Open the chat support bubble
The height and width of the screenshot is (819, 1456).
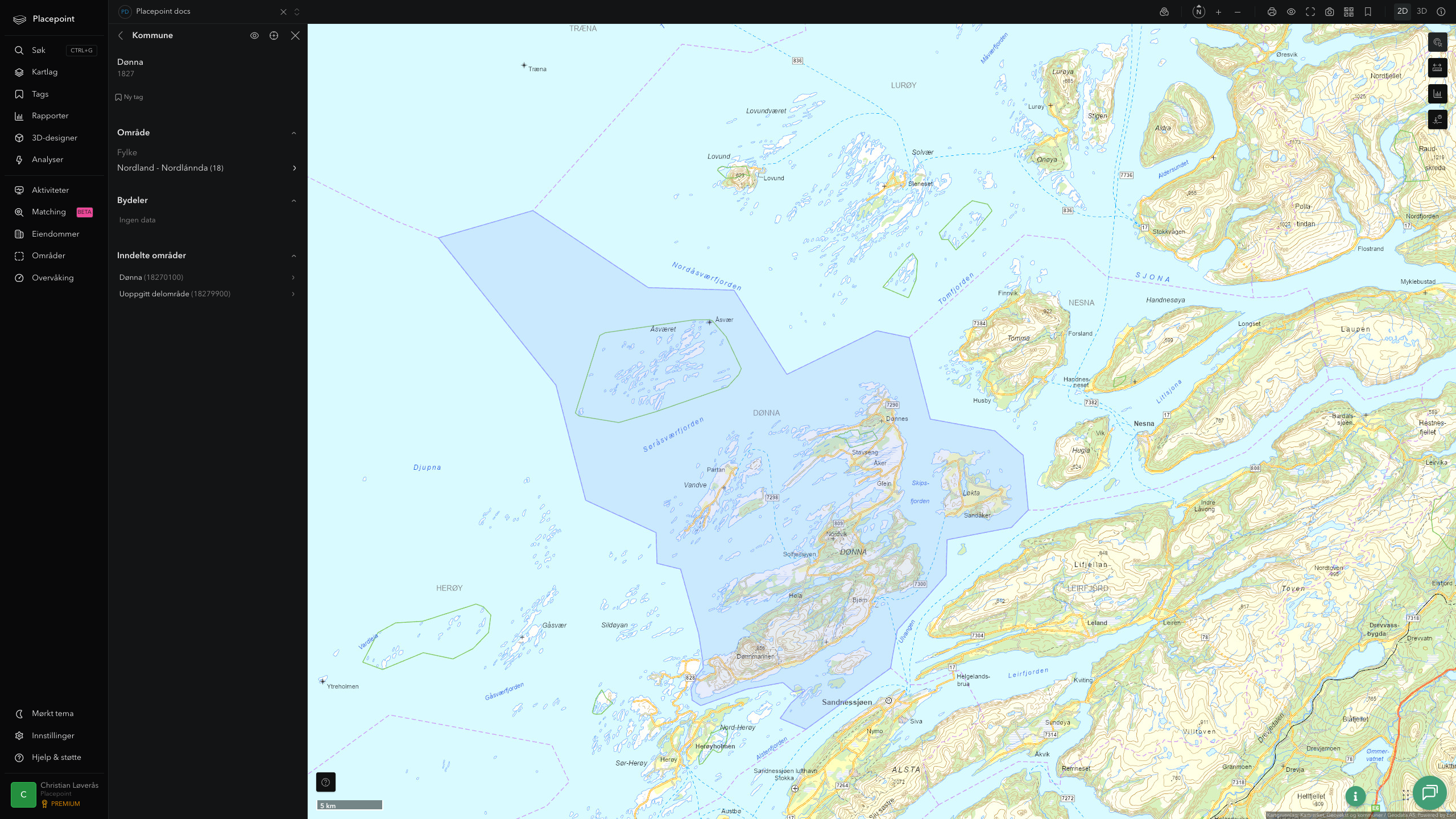click(x=1429, y=792)
